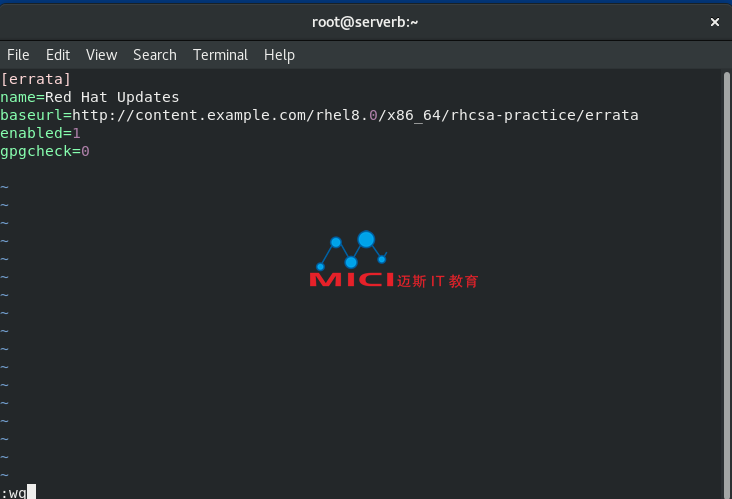
Task: Click the name=Red Hat Updates line
Action: pyautogui.click(x=90, y=97)
